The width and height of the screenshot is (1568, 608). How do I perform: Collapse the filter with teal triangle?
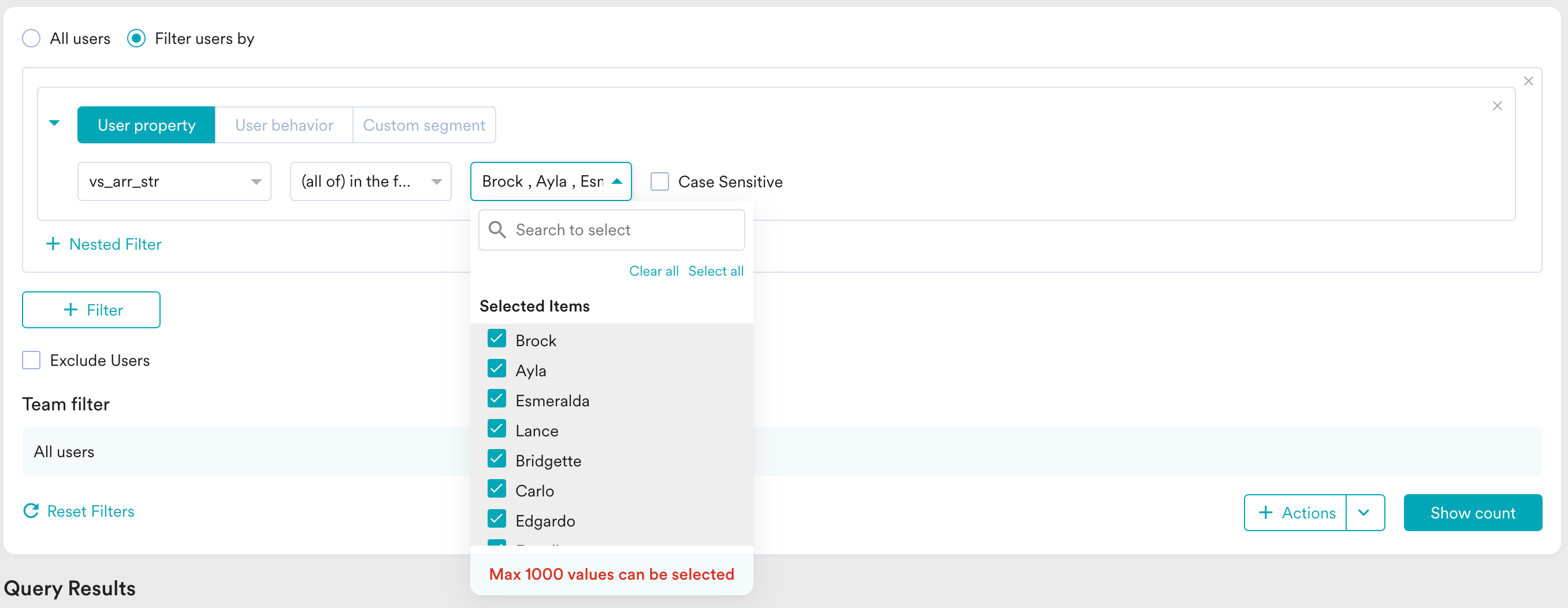point(54,123)
